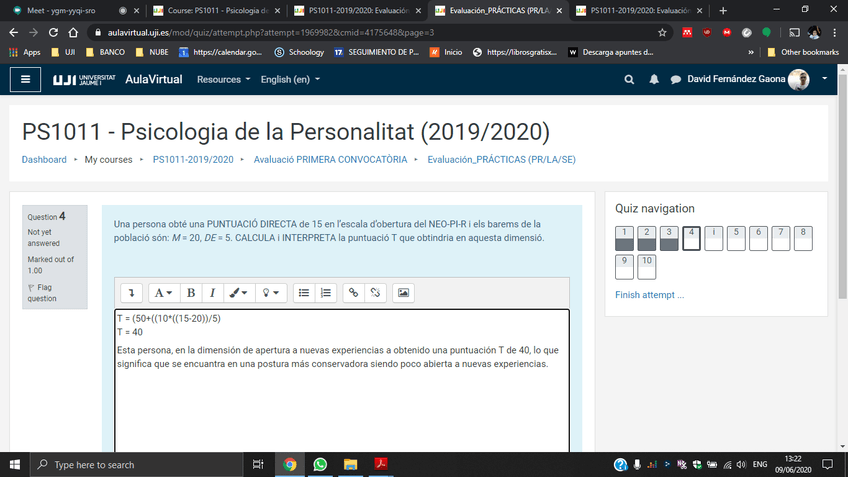Image resolution: width=848 pixels, height=477 pixels.
Task: Expand the Resources menu
Action: [223, 79]
